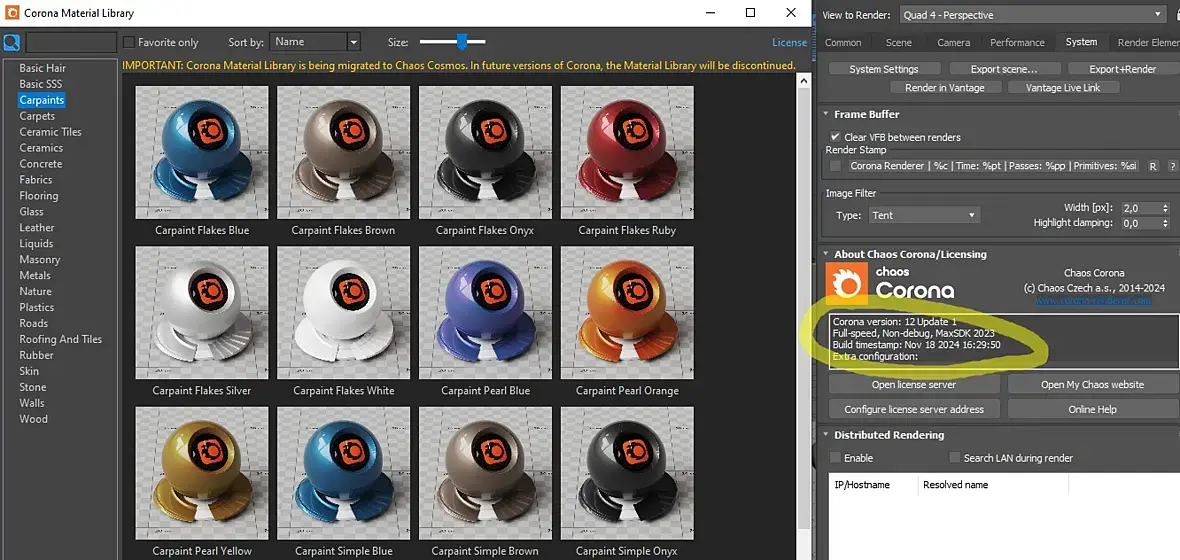Click the ? button next to Render Stamp
The image size is (1180, 560).
(x=1172, y=166)
